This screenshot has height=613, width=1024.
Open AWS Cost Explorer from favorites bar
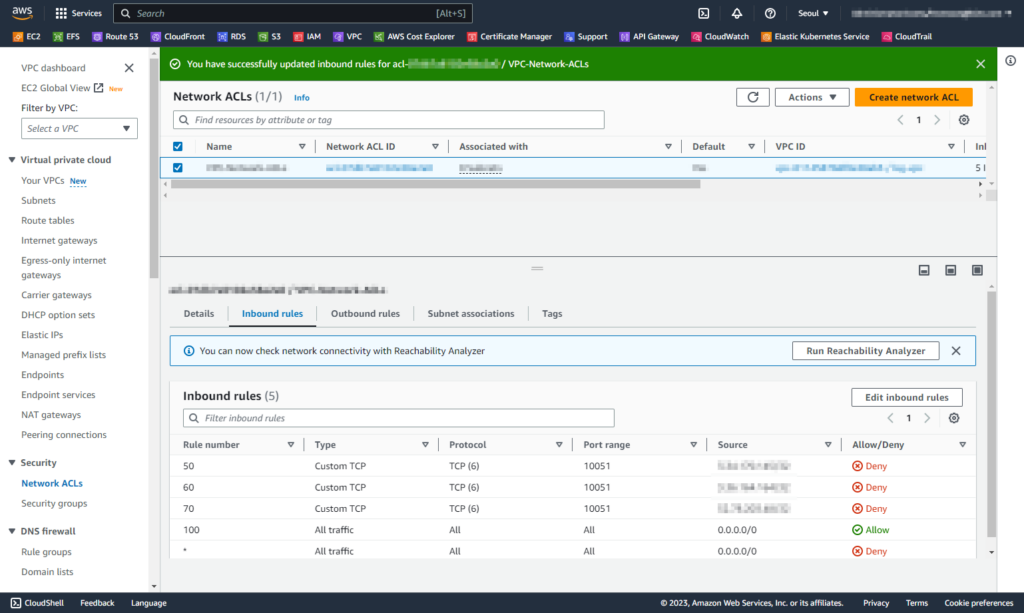(x=414, y=37)
